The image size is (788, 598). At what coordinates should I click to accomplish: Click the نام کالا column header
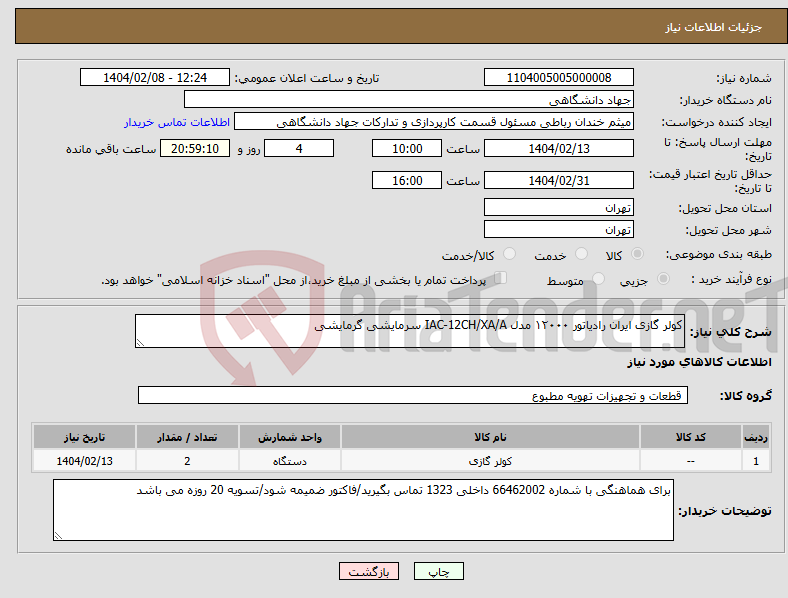[490, 437]
